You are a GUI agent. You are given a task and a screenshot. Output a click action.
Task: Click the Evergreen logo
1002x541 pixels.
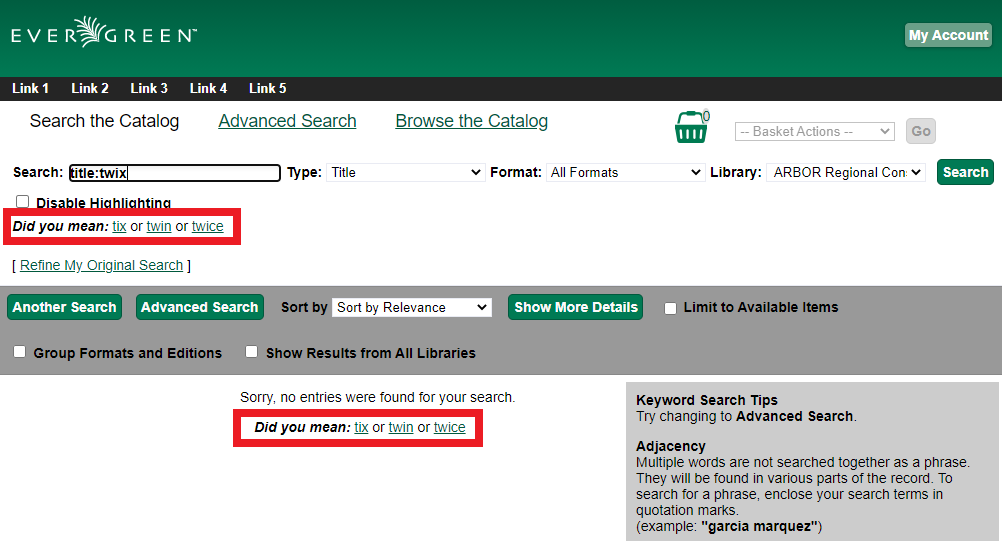coord(104,34)
